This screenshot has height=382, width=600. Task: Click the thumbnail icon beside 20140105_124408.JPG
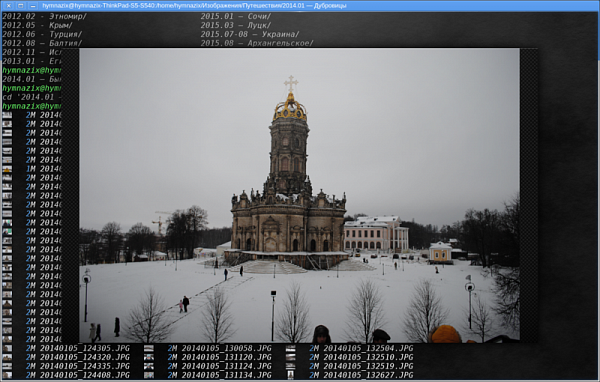7,375
